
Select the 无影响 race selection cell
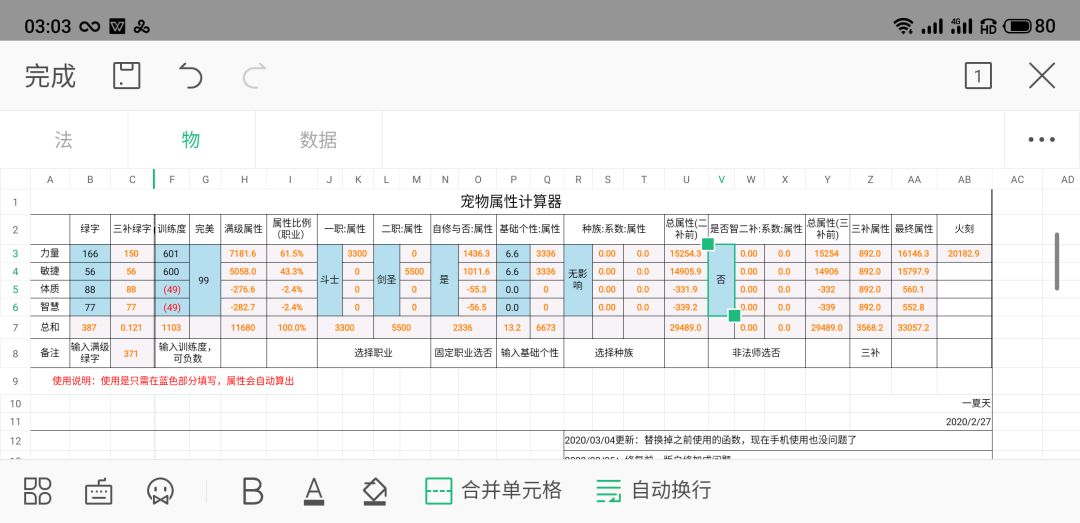point(578,280)
